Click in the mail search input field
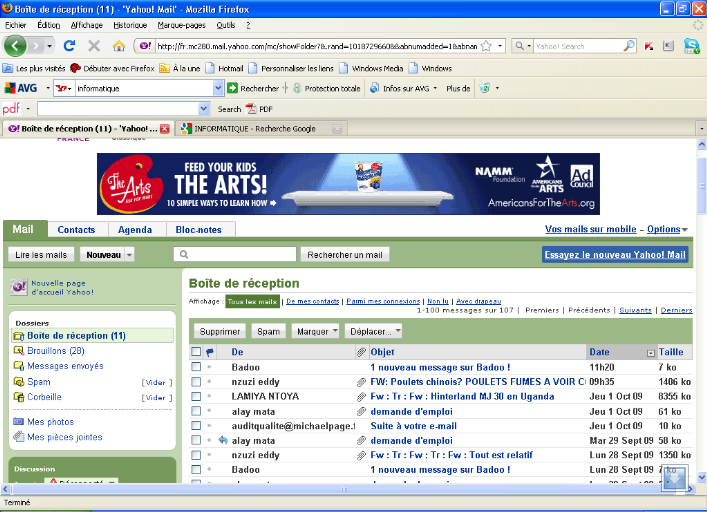Viewport: 707px width, 512px height. tap(235, 254)
